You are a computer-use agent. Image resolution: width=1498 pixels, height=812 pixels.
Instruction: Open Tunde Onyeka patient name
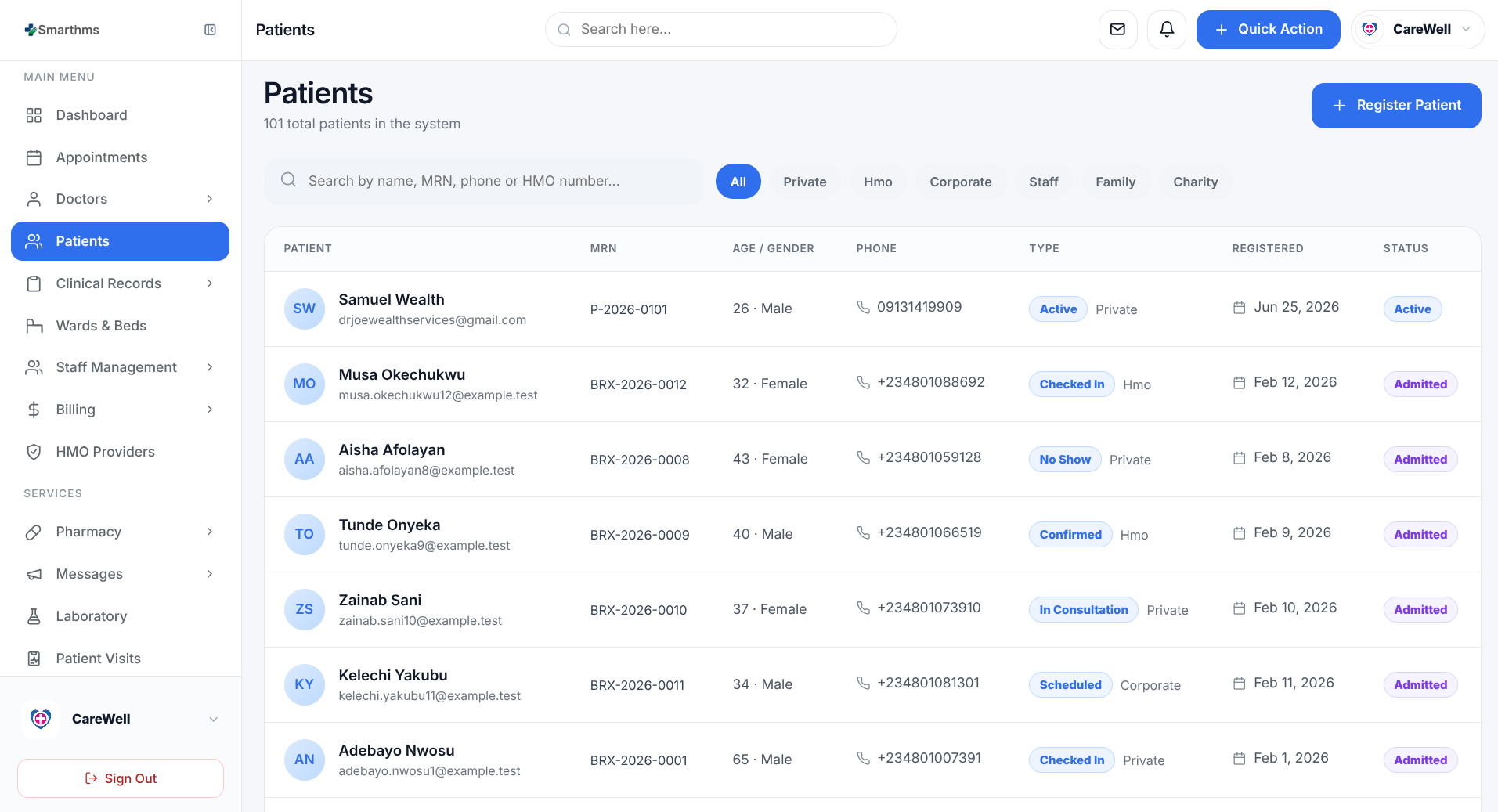coord(389,525)
